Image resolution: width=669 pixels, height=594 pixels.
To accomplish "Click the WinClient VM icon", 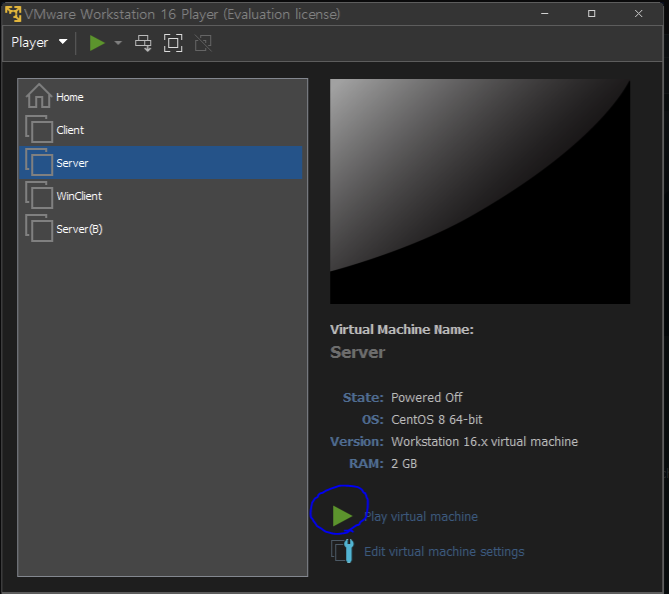I will 39,195.
